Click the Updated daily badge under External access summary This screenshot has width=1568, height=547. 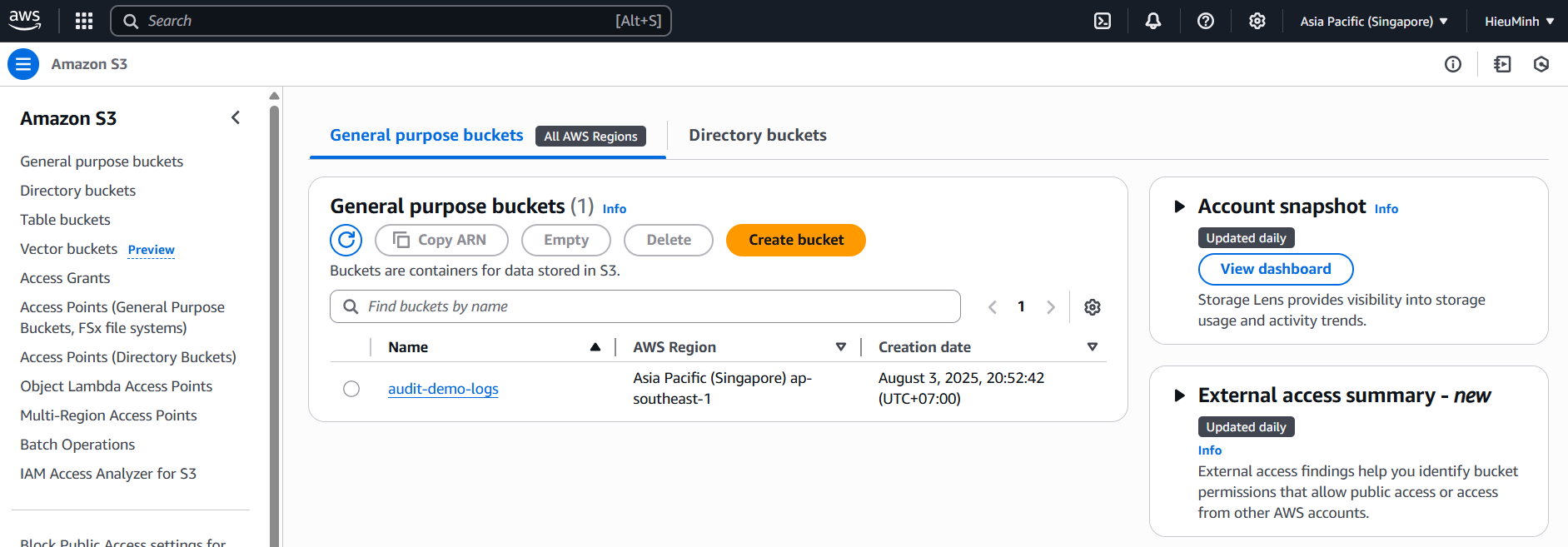(1246, 427)
